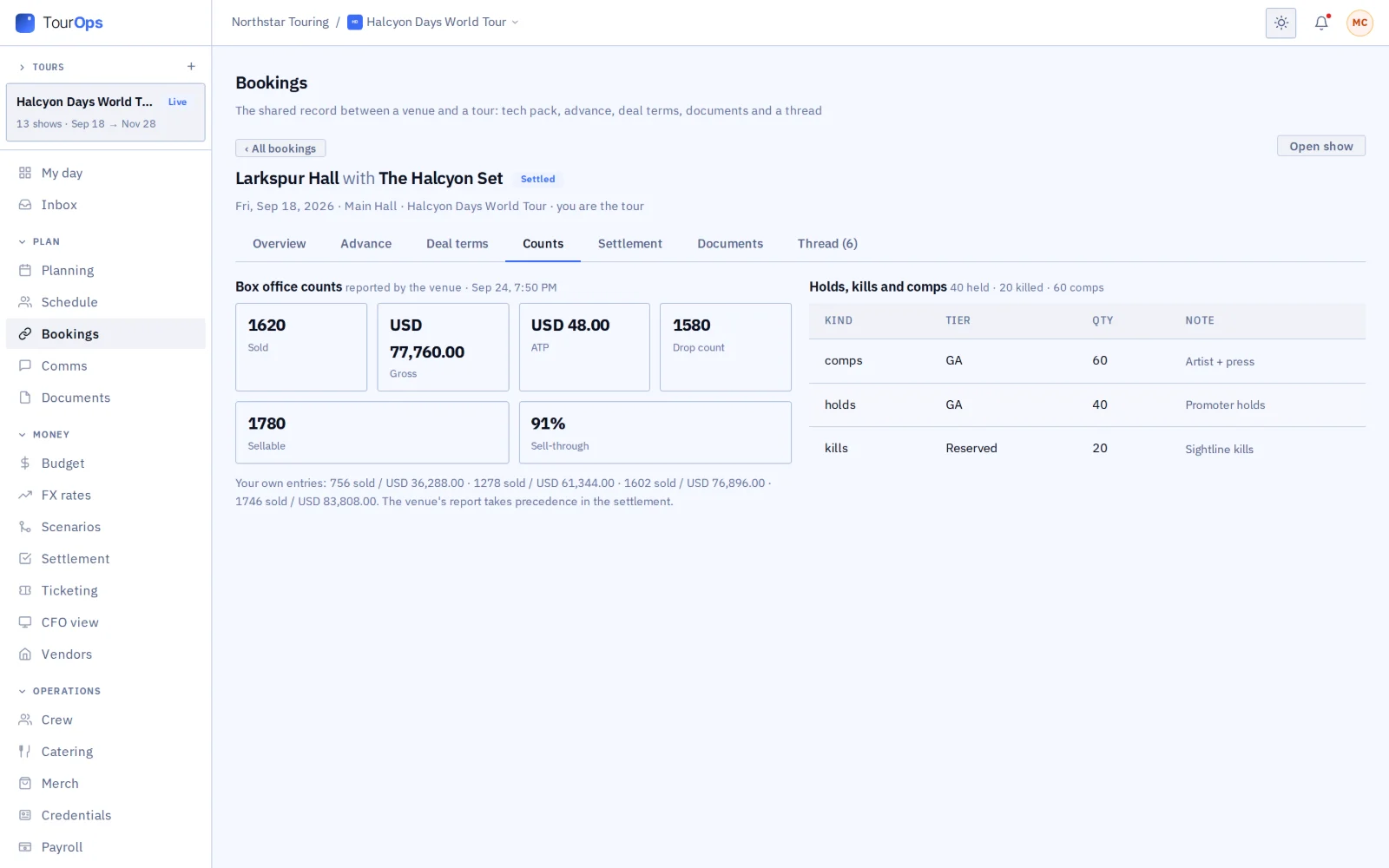The image size is (1389, 868).
Task: Open Comms in the sidebar
Action: click(105, 365)
